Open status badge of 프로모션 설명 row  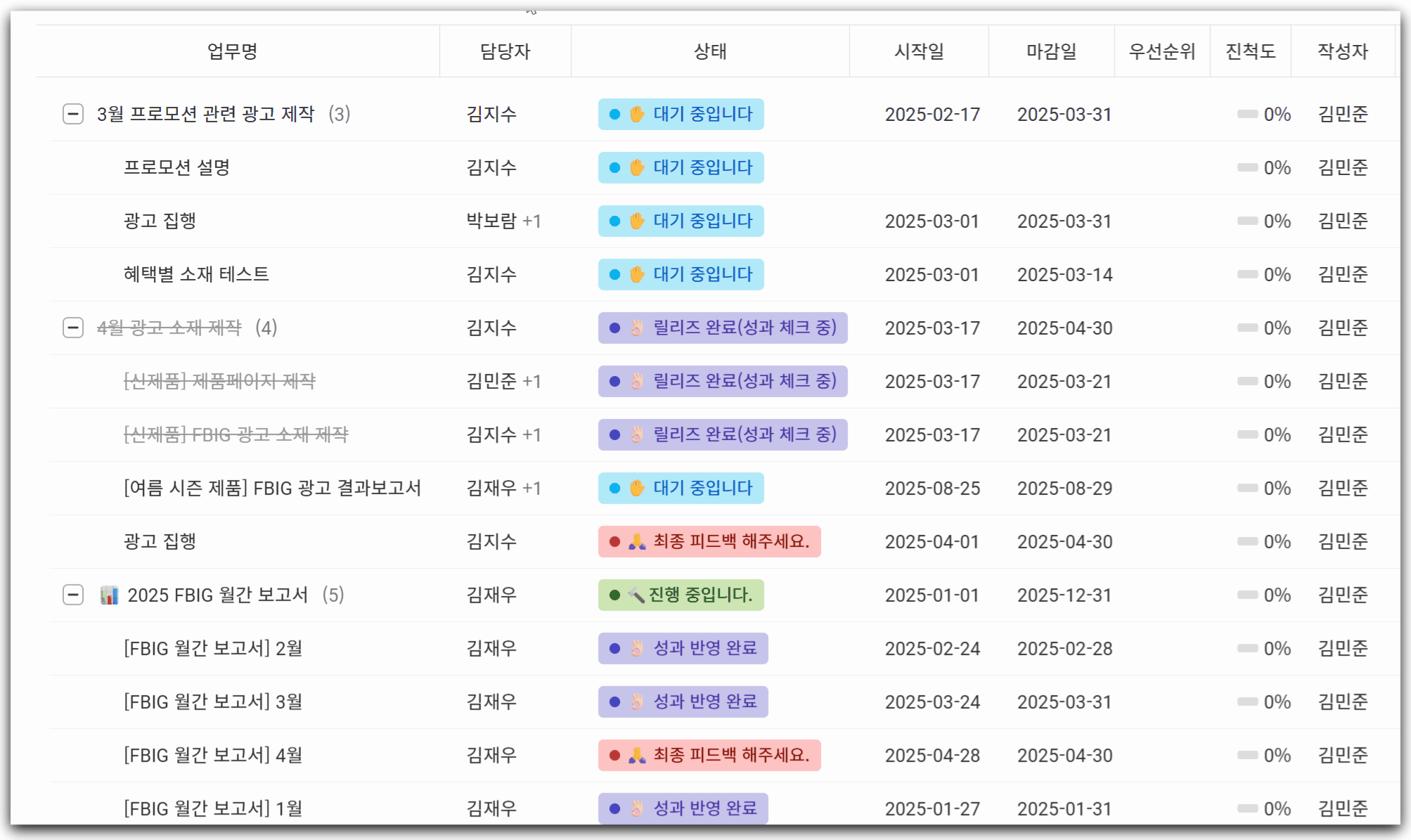click(x=681, y=167)
